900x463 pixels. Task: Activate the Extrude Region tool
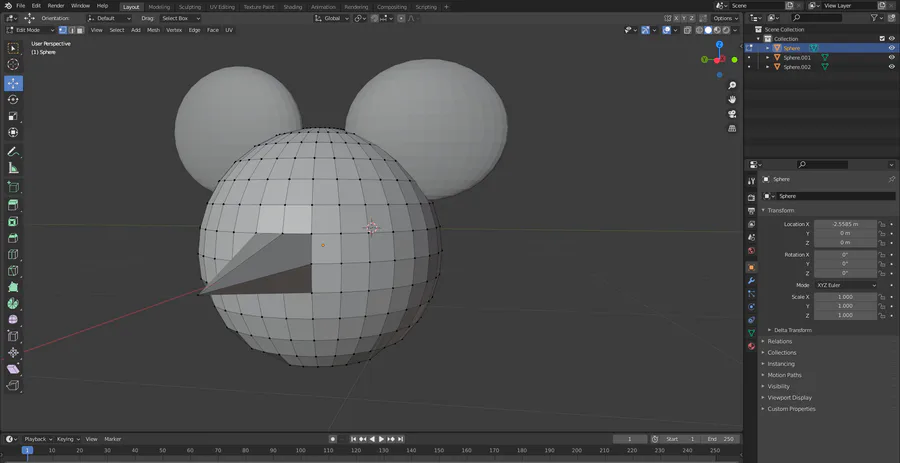(x=13, y=205)
